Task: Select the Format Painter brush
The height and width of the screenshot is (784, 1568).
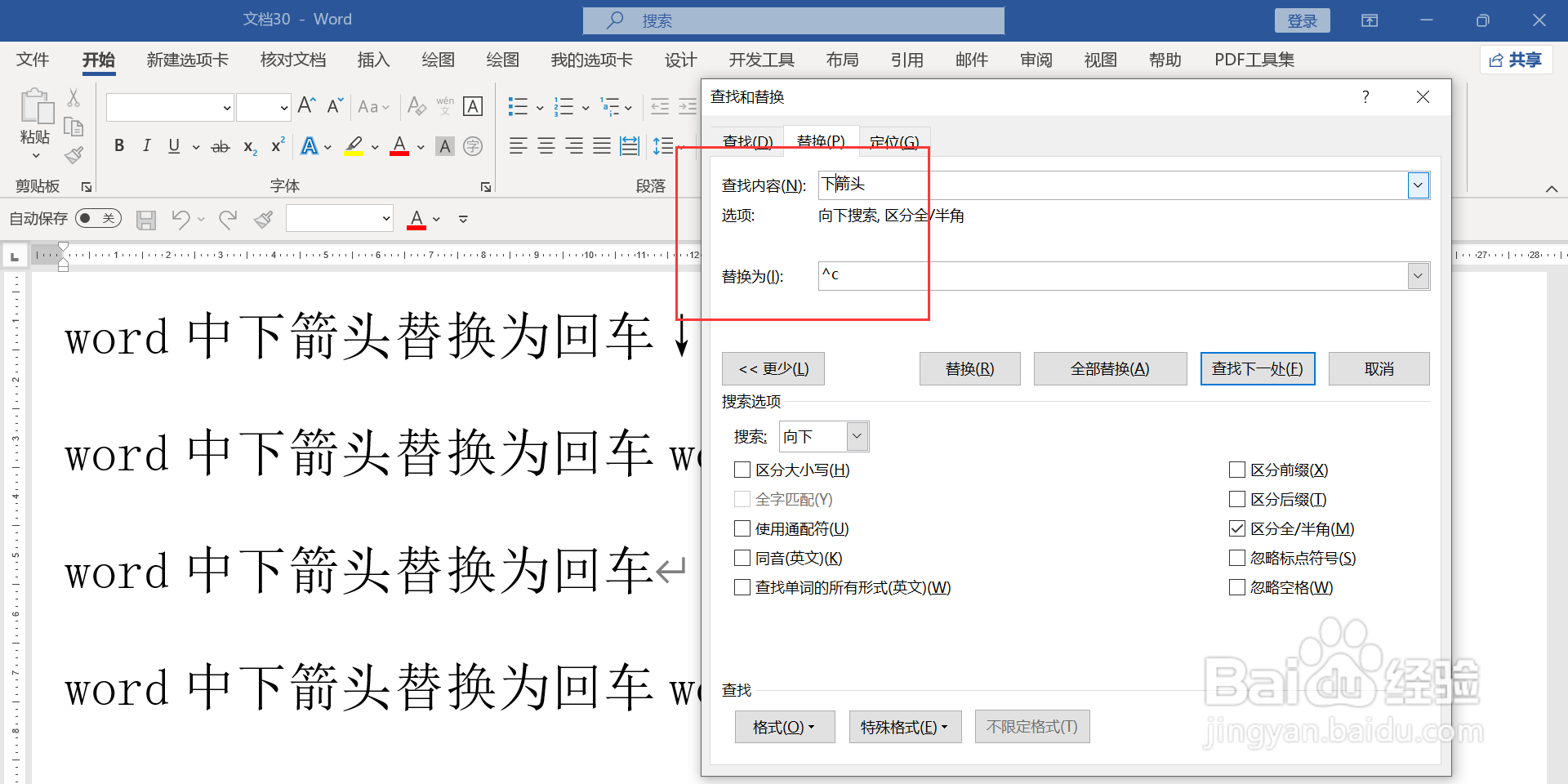Action: click(73, 154)
